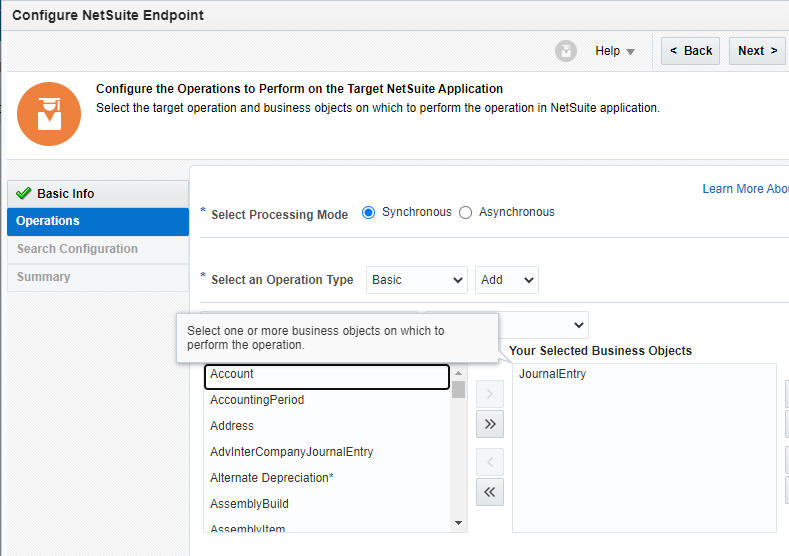Image resolution: width=789 pixels, height=556 pixels.
Task: Open the Search Configuration step
Action: 98,249
